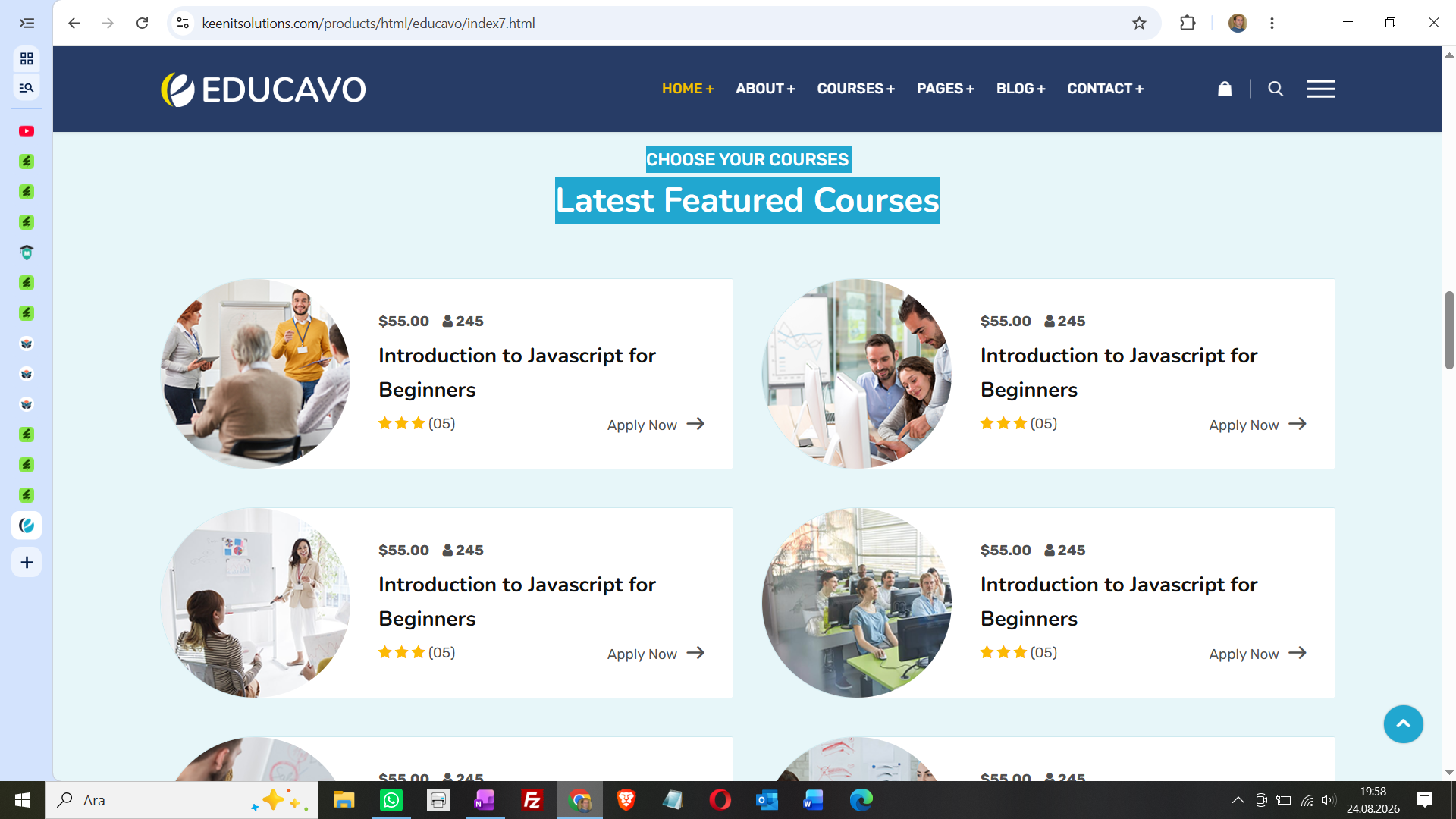The width and height of the screenshot is (1456, 819).
Task: Click the scroll-to-top round button
Action: coord(1403,724)
